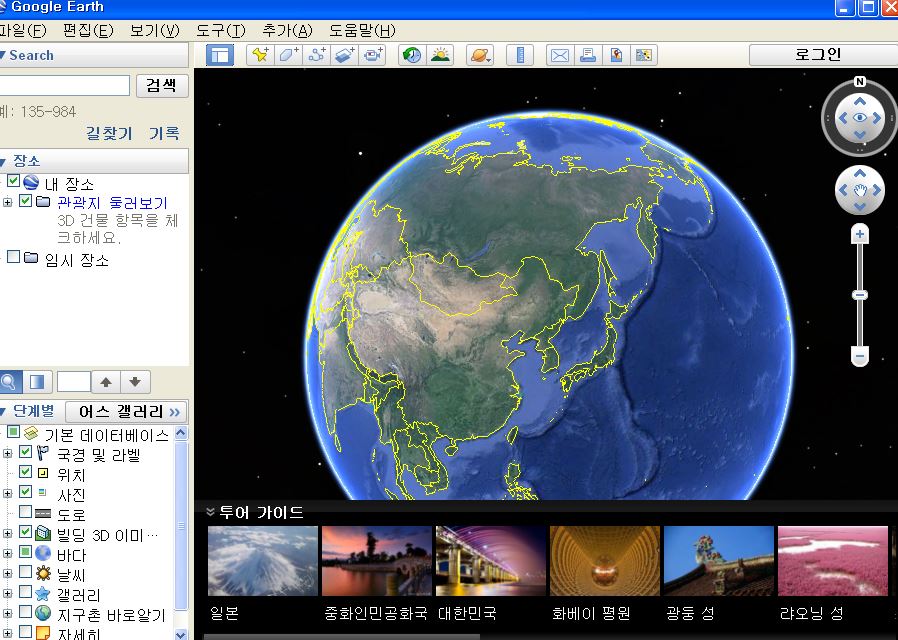This screenshot has height=640, width=898.
Task: Expand the 바다 tree node
Action: (x=7, y=554)
